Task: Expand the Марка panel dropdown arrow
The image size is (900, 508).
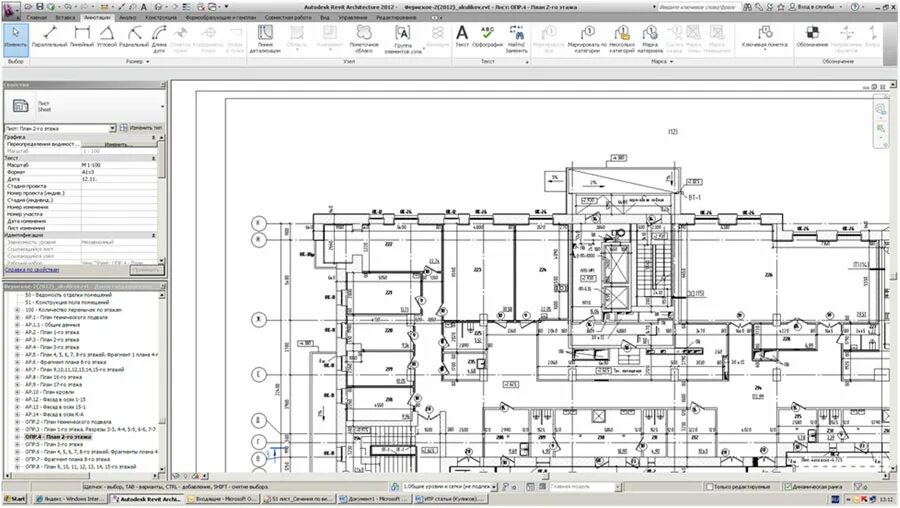Action: point(671,61)
